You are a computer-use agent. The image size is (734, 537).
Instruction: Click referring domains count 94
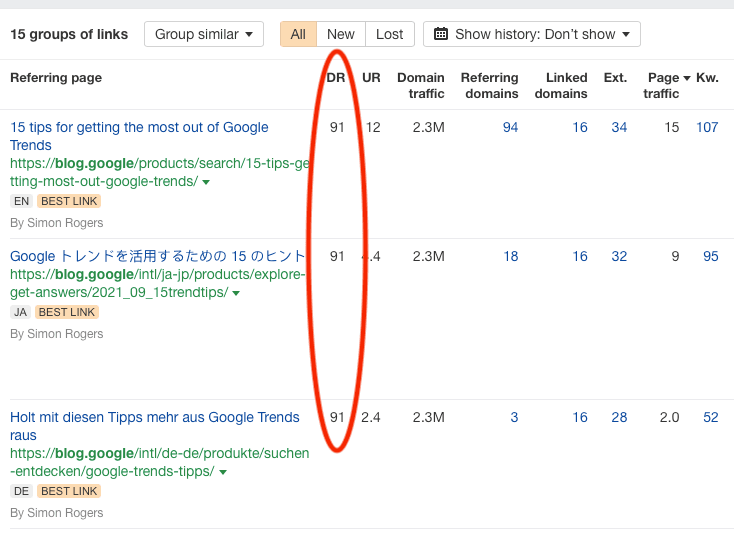click(x=510, y=127)
